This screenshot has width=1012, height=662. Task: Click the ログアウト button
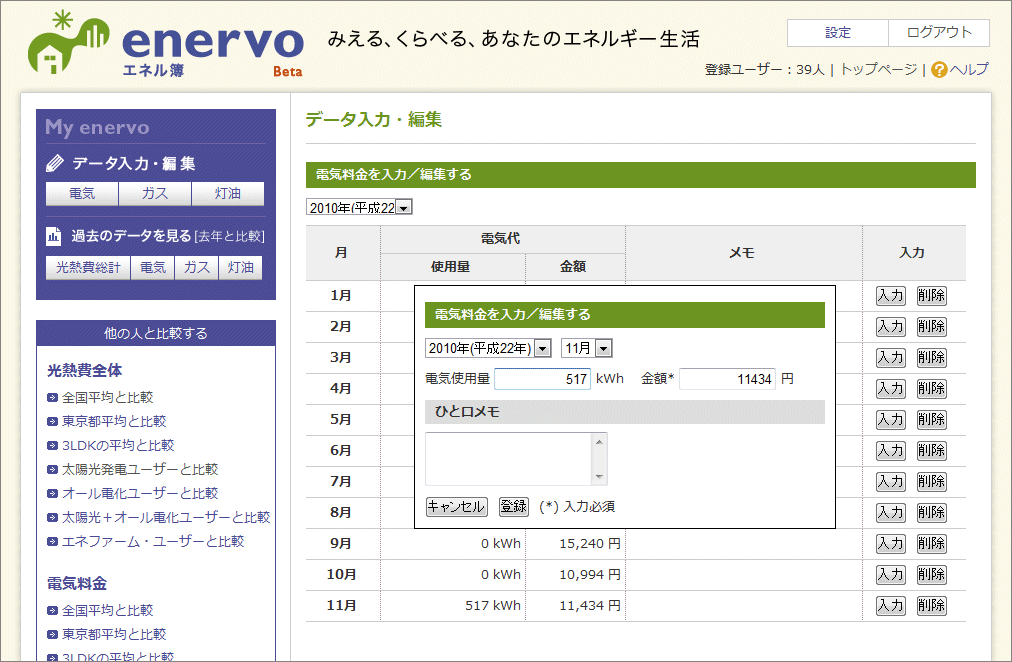938,33
